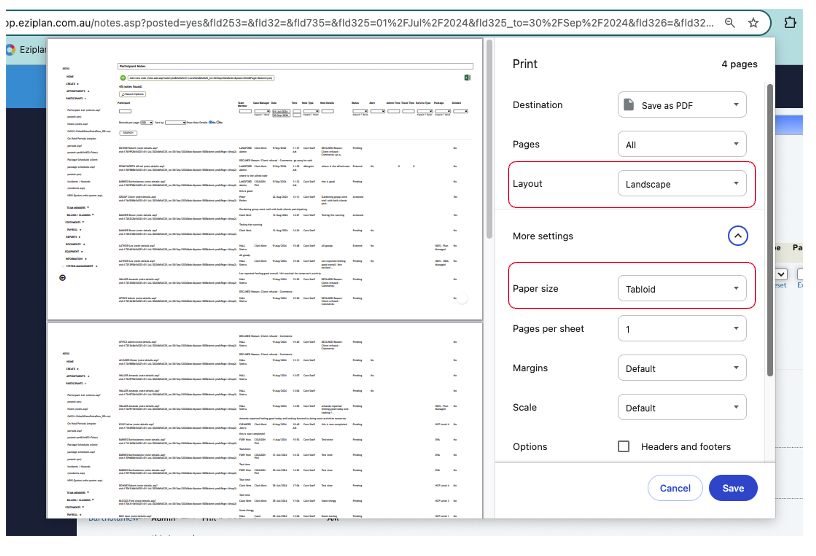
Task: Click the zoom magnifier icon in address bar
Action: [x=733, y=22]
